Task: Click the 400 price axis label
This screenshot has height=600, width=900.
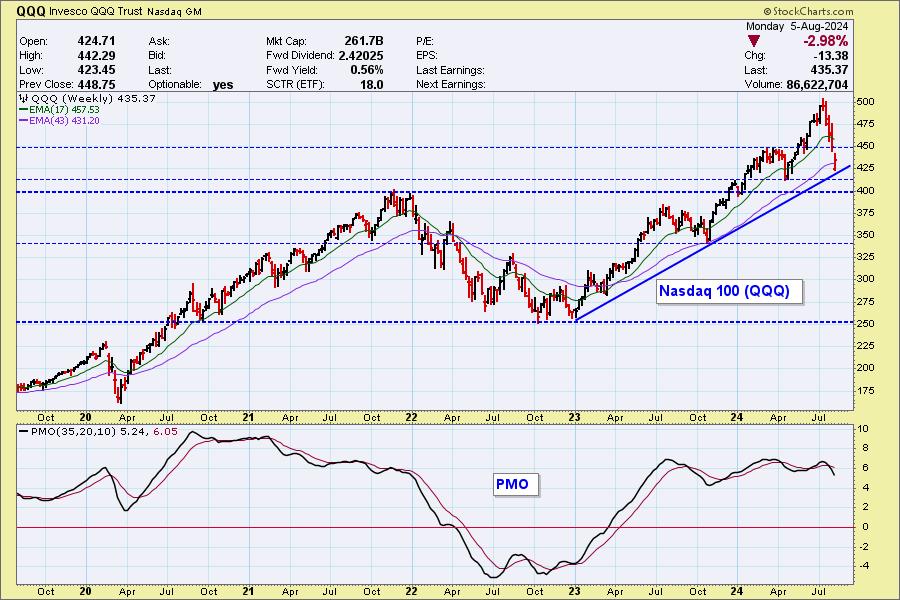Action: pos(865,191)
